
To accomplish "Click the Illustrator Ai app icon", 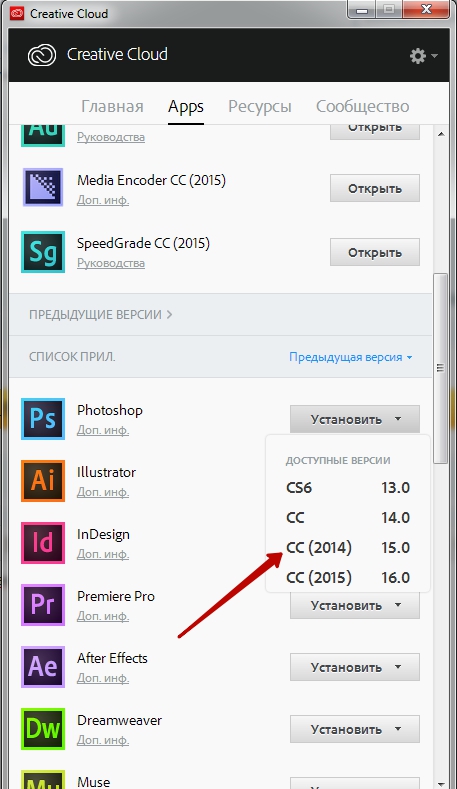I will tap(43, 481).
